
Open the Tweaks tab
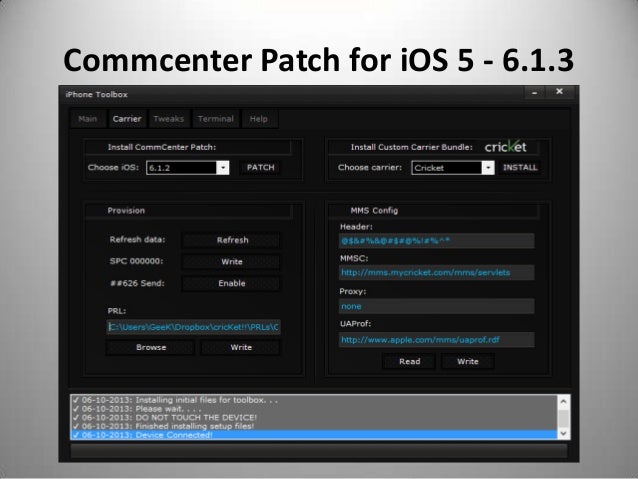(x=168, y=119)
